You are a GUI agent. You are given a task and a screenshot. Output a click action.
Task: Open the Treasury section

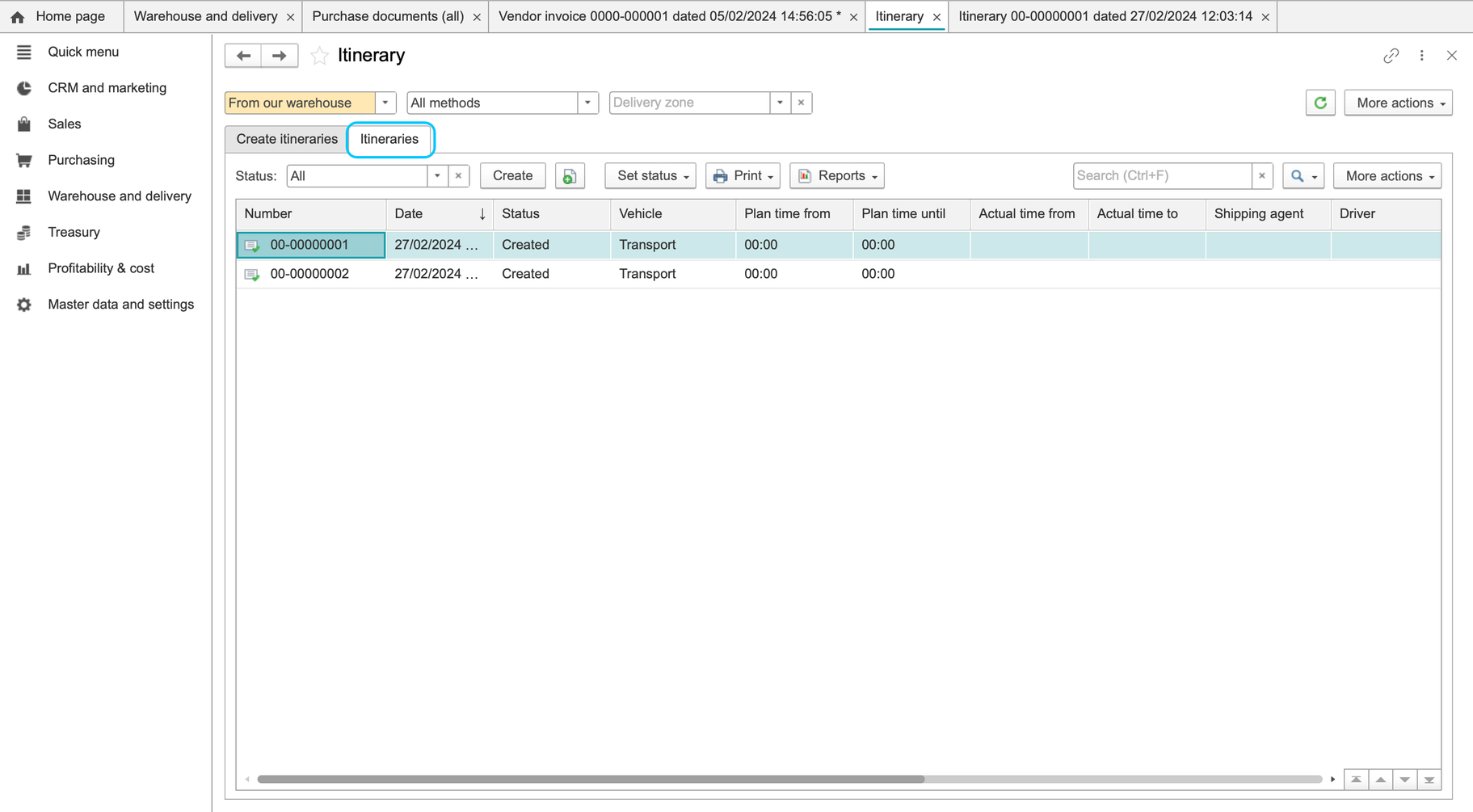[x=74, y=232]
